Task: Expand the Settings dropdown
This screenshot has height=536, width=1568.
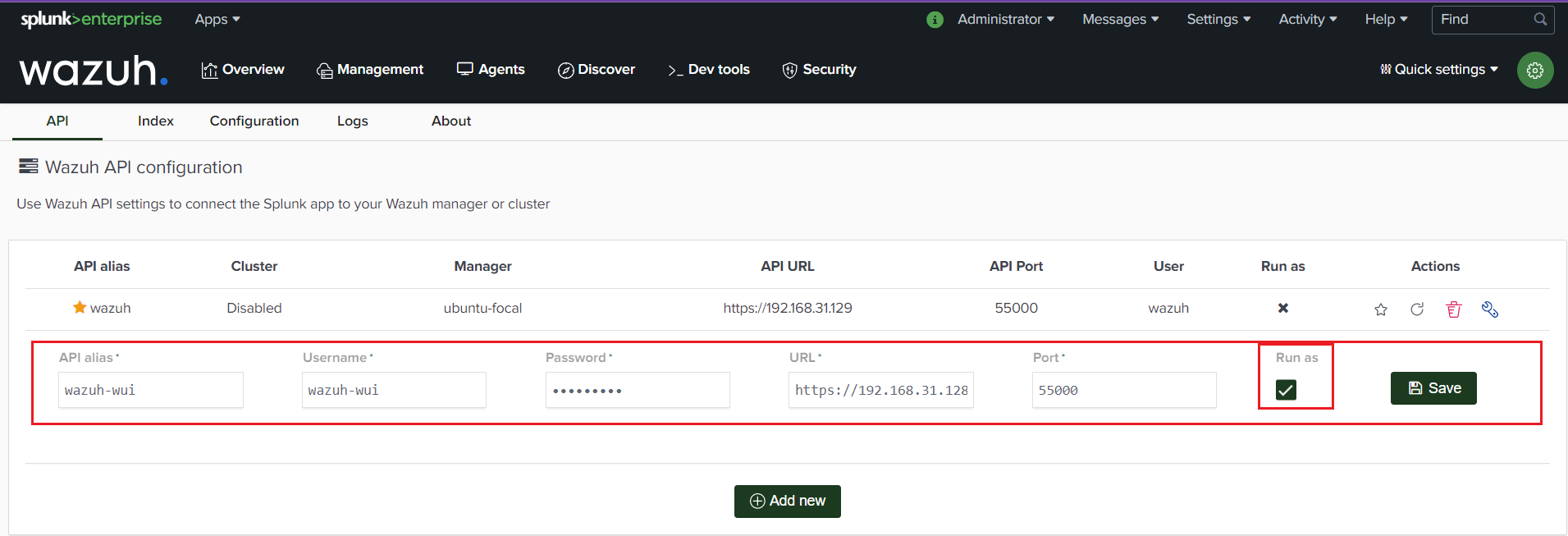Action: pyautogui.click(x=1218, y=19)
